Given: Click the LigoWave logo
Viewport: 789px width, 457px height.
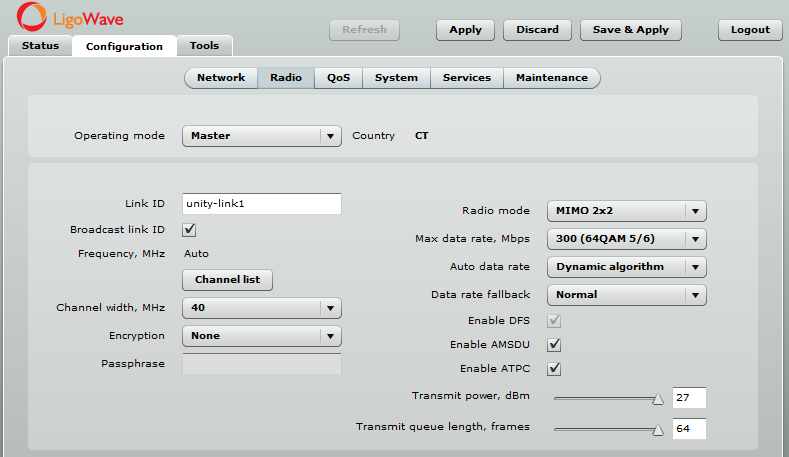Looking at the screenshot, I should pos(70,18).
